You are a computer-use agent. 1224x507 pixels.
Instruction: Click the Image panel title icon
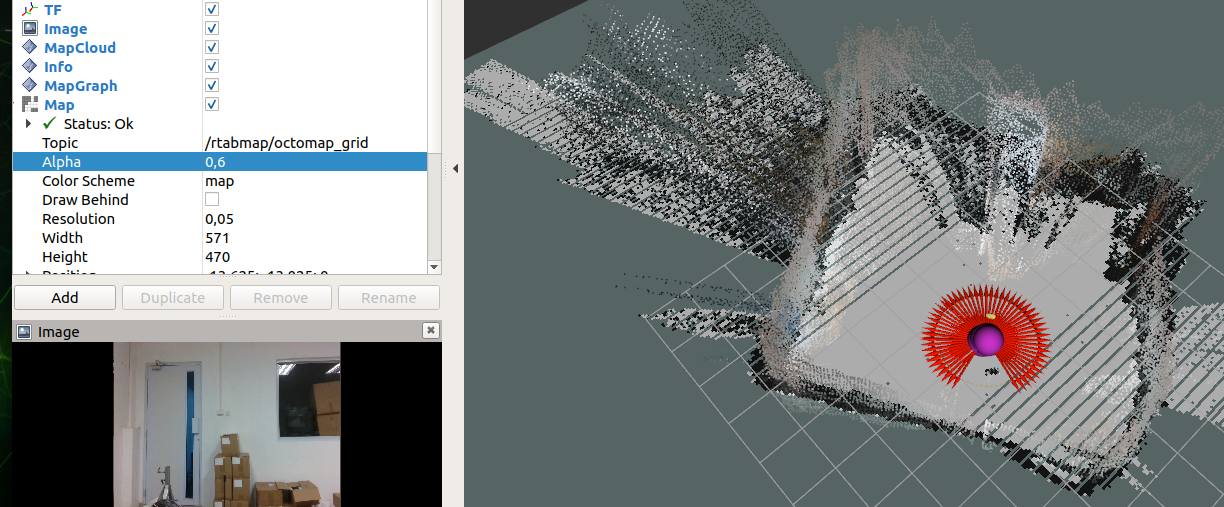click(x=25, y=332)
